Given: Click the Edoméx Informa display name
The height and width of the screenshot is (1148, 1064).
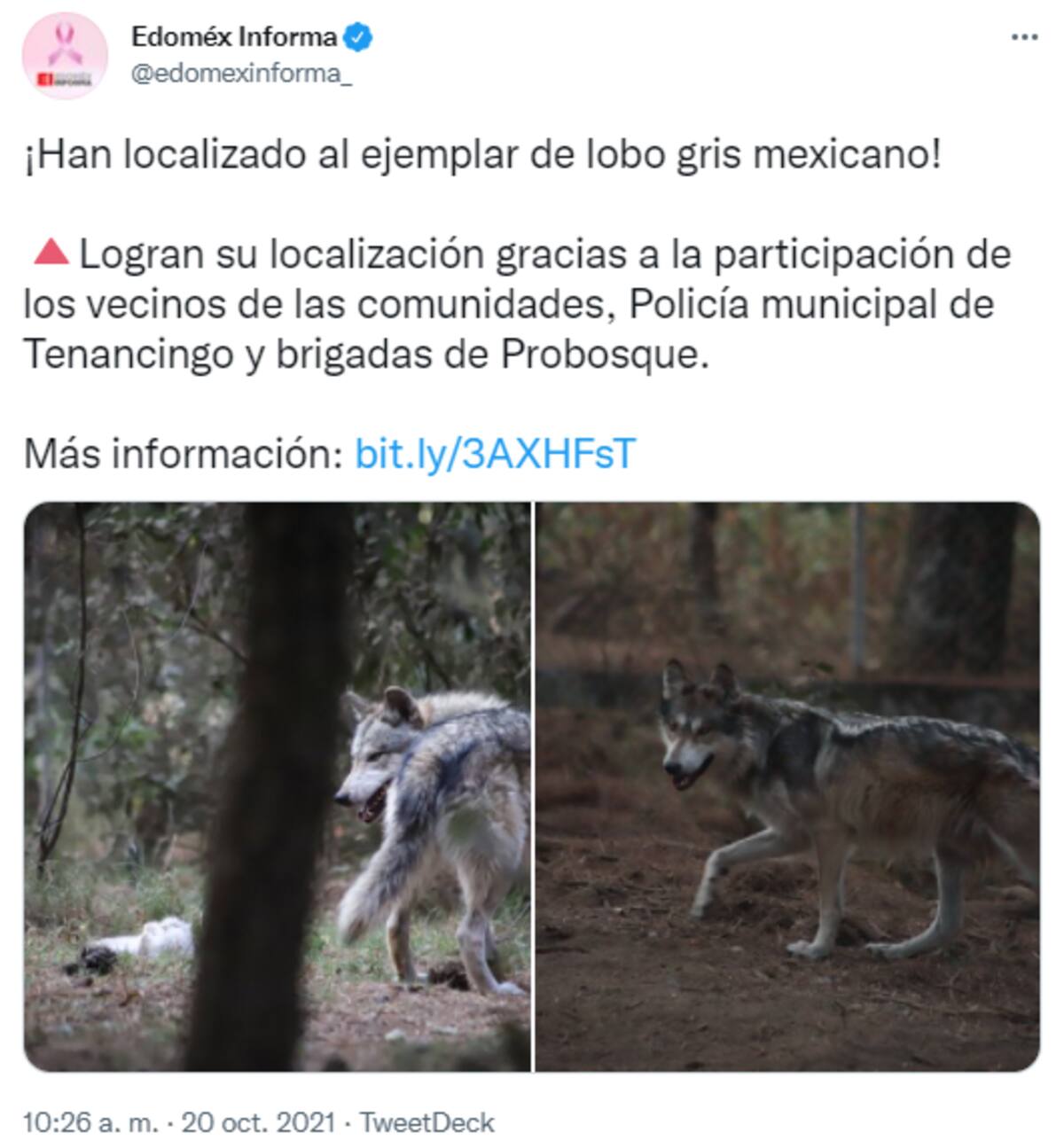Looking at the screenshot, I should [234, 37].
